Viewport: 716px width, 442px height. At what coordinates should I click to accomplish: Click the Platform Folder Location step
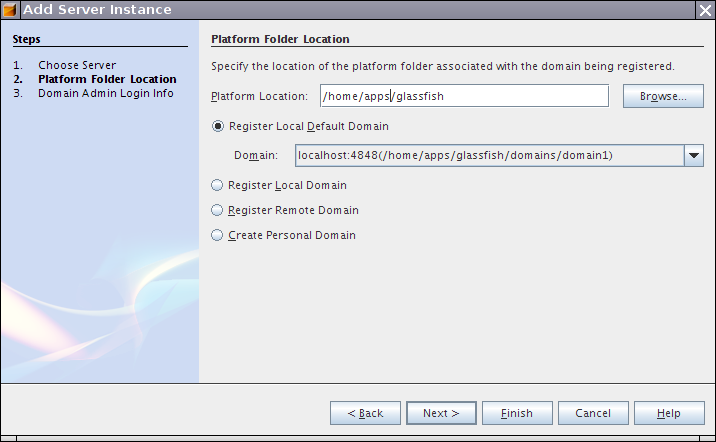[x=107, y=79]
